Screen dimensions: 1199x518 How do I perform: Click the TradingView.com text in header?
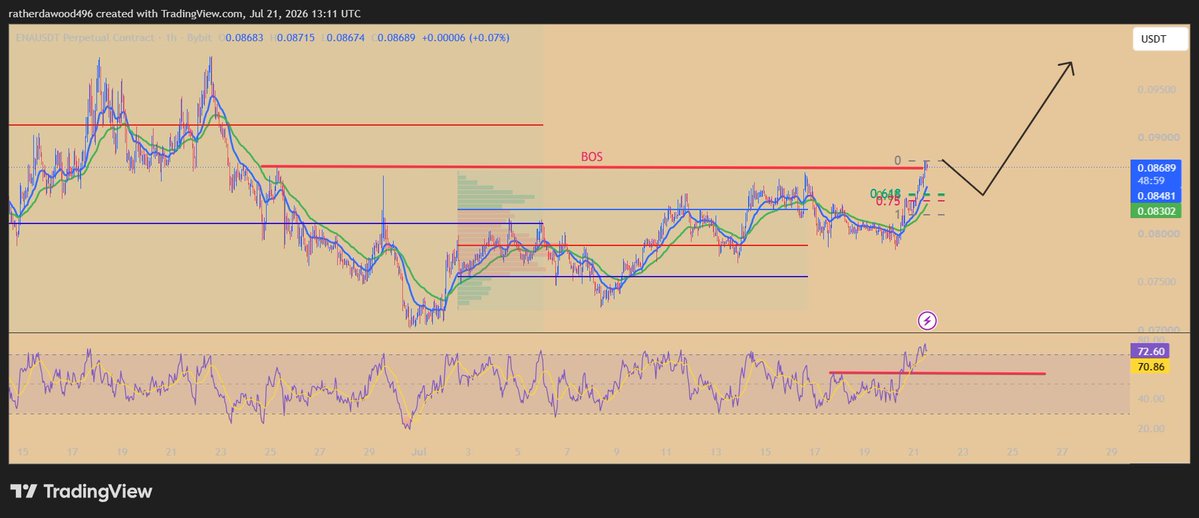pyautogui.click(x=201, y=14)
